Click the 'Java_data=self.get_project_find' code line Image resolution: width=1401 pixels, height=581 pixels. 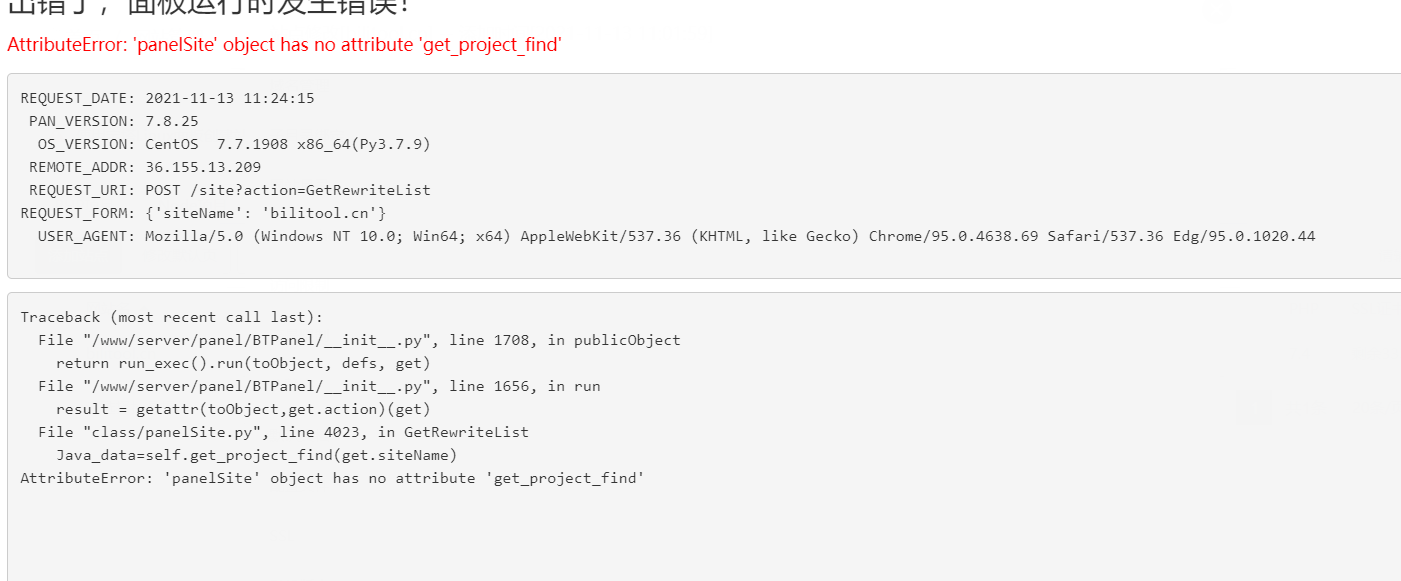coord(256,455)
